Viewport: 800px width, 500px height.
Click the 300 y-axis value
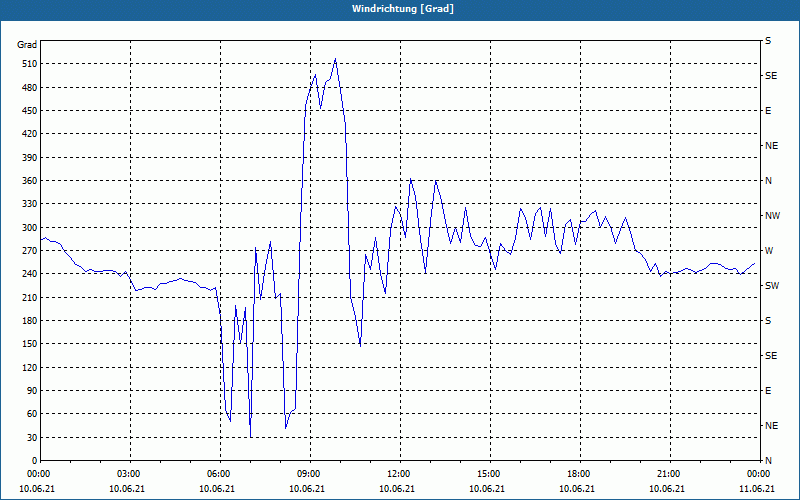(29, 228)
